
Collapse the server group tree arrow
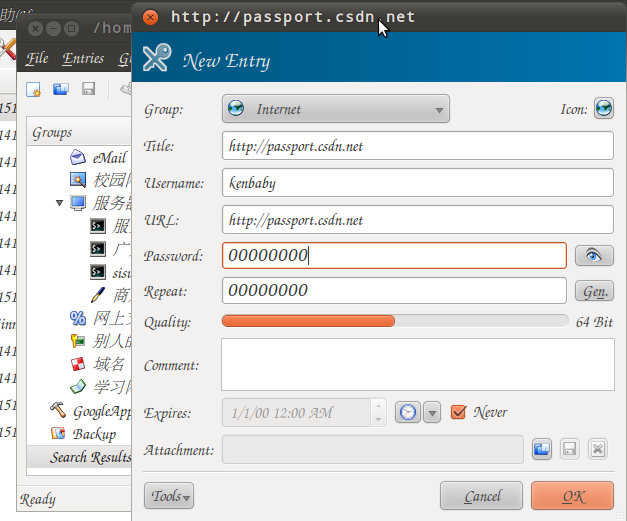(x=60, y=203)
